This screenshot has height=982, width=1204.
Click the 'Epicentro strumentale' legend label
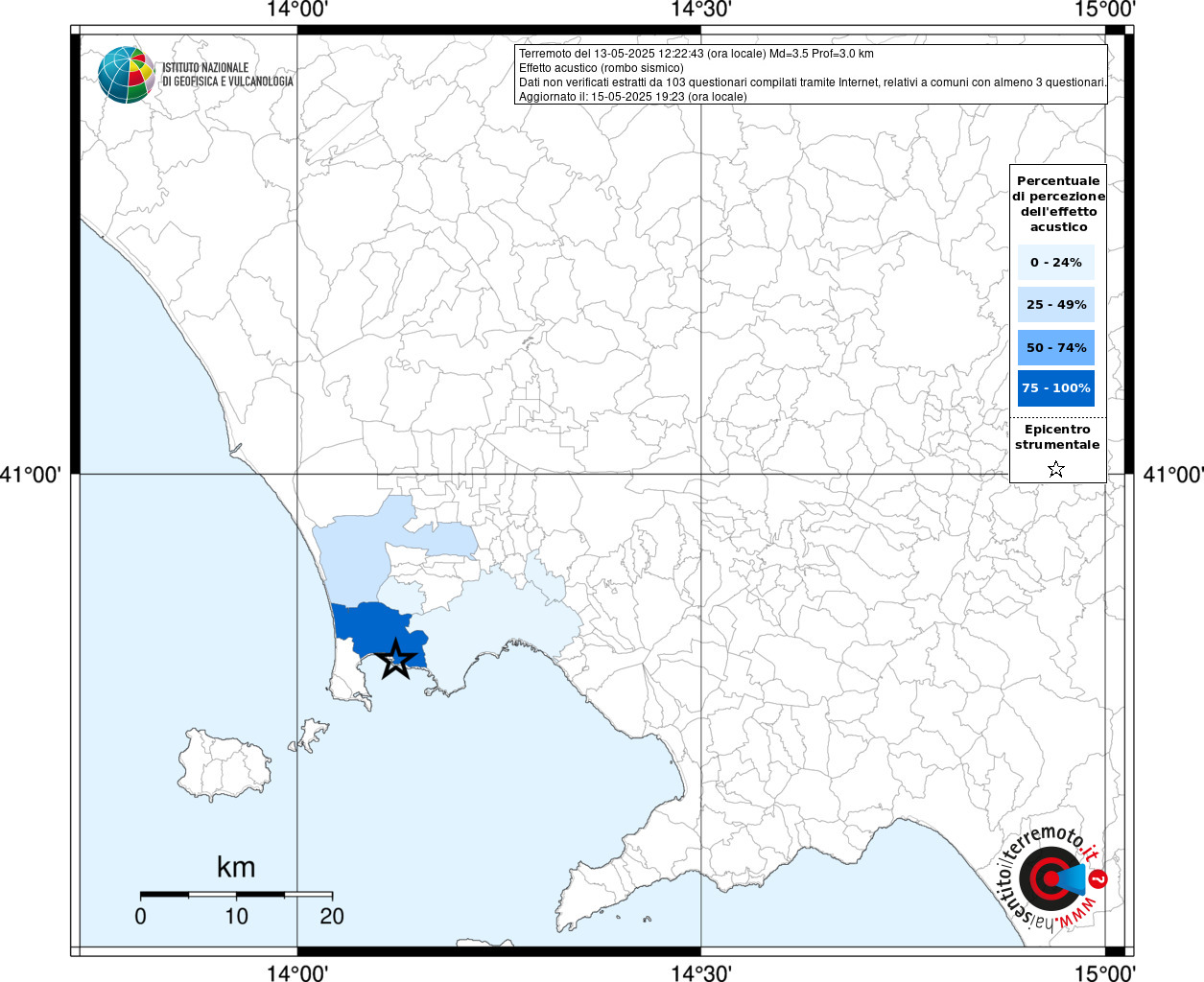pos(1057,437)
